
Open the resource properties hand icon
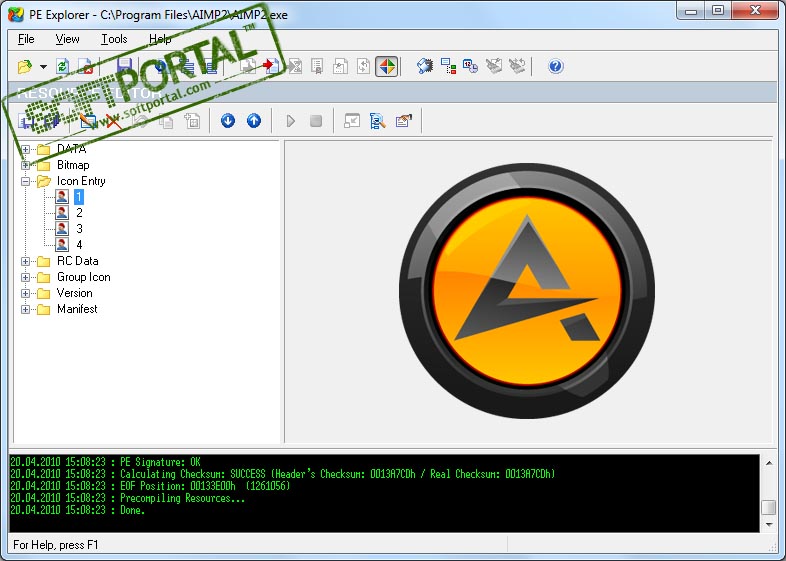[404, 121]
